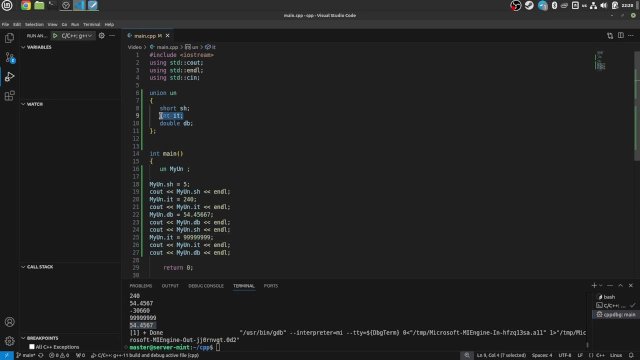
Task: Open the File menu
Action: point(5,24)
